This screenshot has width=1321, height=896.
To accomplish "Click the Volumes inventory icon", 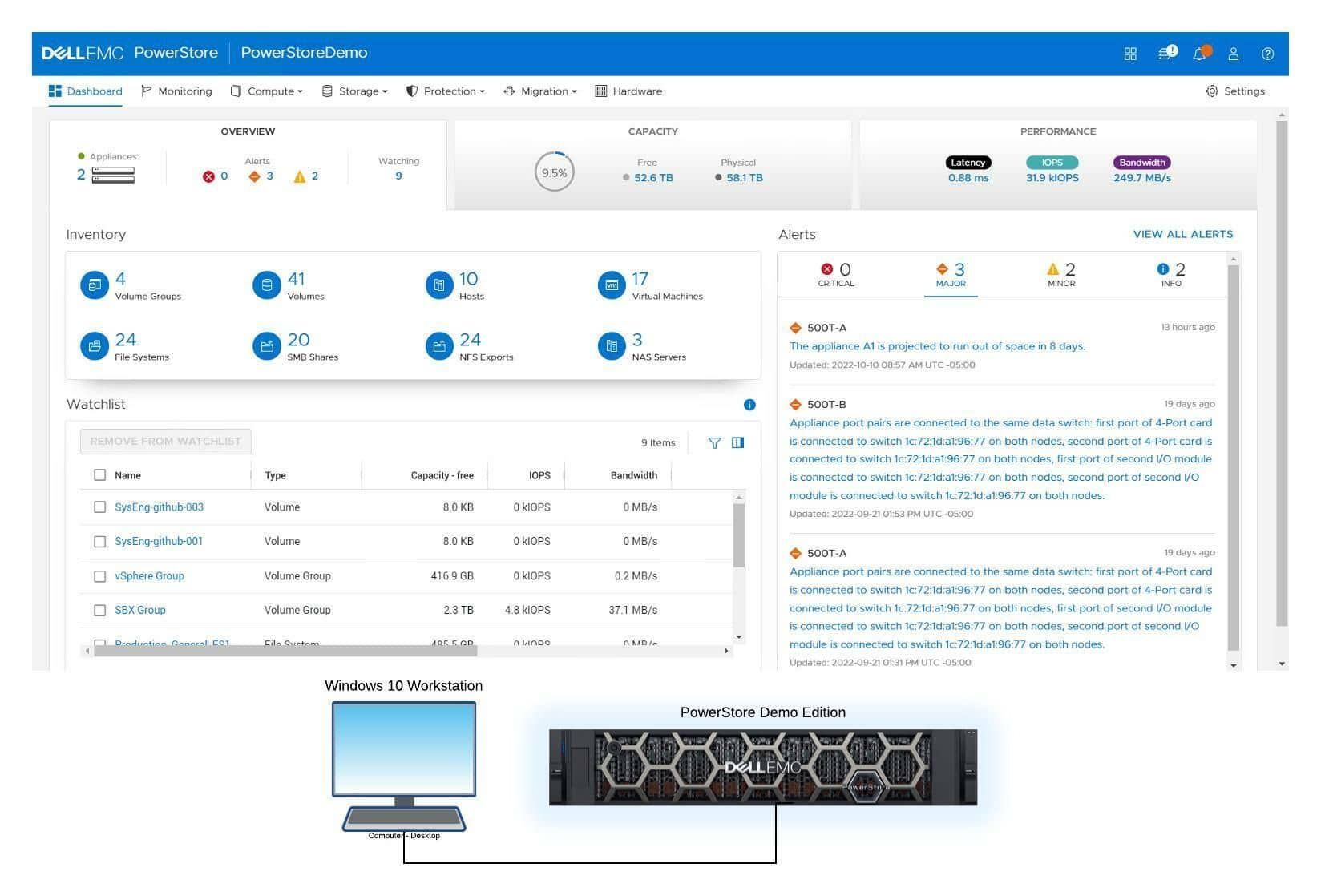I will coord(267,285).
